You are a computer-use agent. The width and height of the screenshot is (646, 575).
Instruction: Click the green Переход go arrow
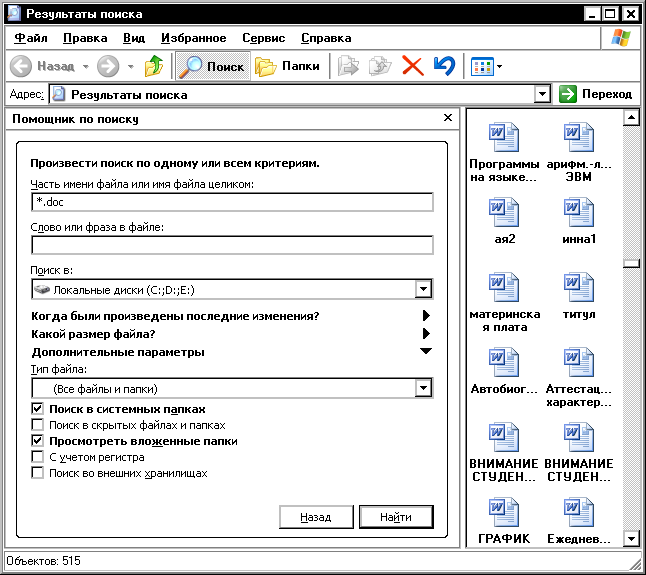point(568,94)
